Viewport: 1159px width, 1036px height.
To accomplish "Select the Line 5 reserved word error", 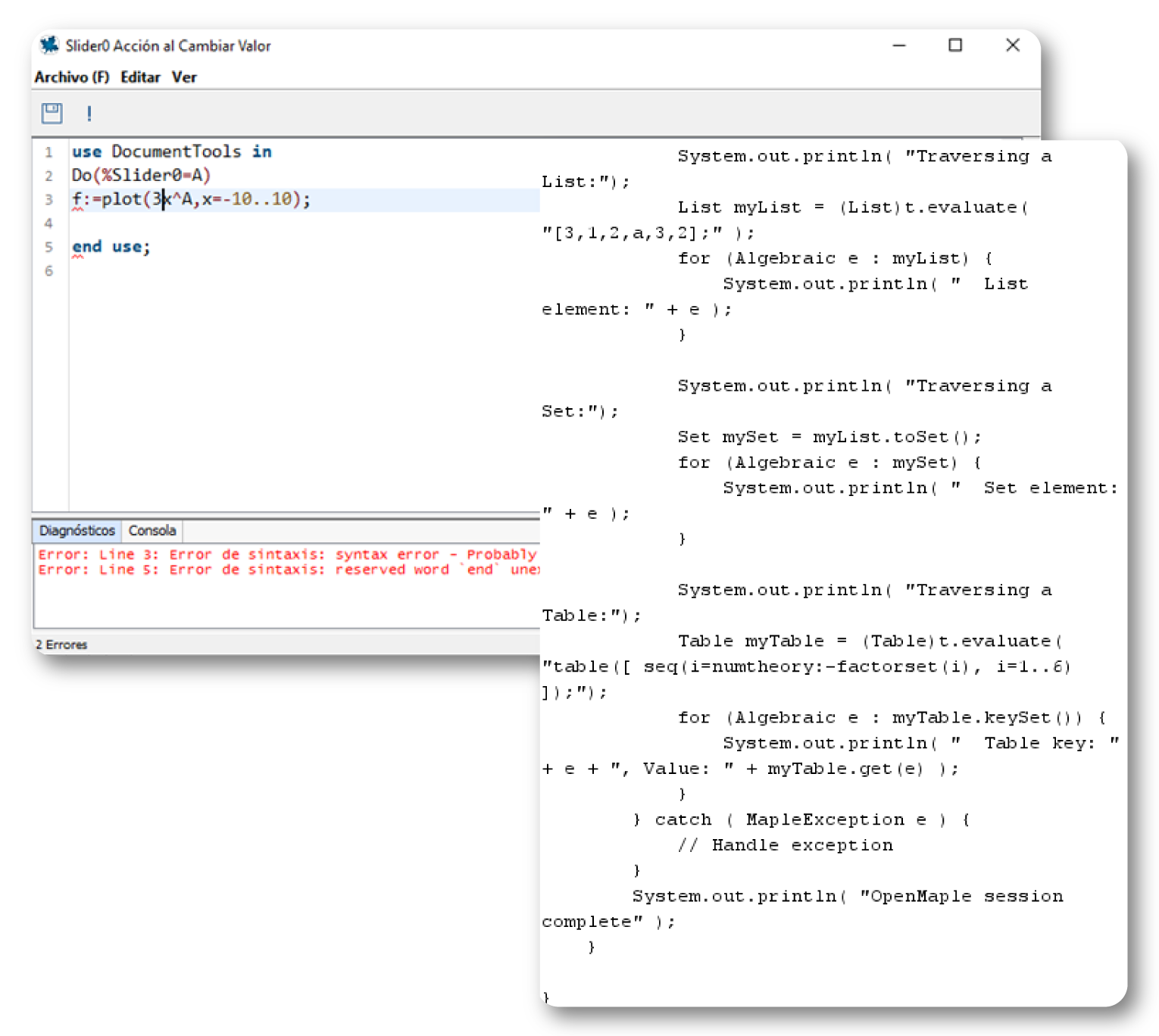I will coord(286,569).
